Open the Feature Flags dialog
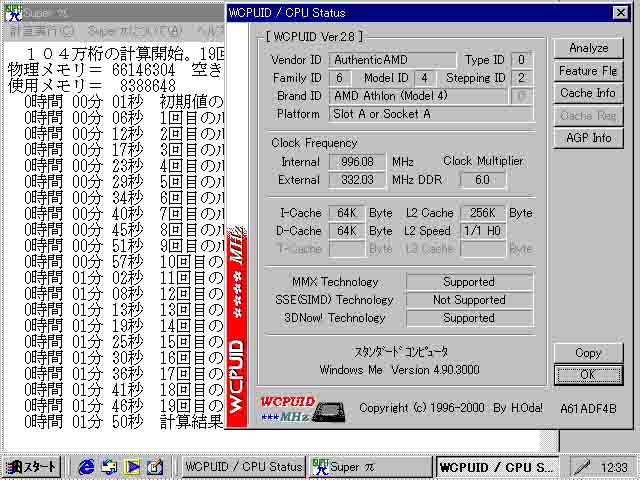Screen dimensions: 640x480 588,71
